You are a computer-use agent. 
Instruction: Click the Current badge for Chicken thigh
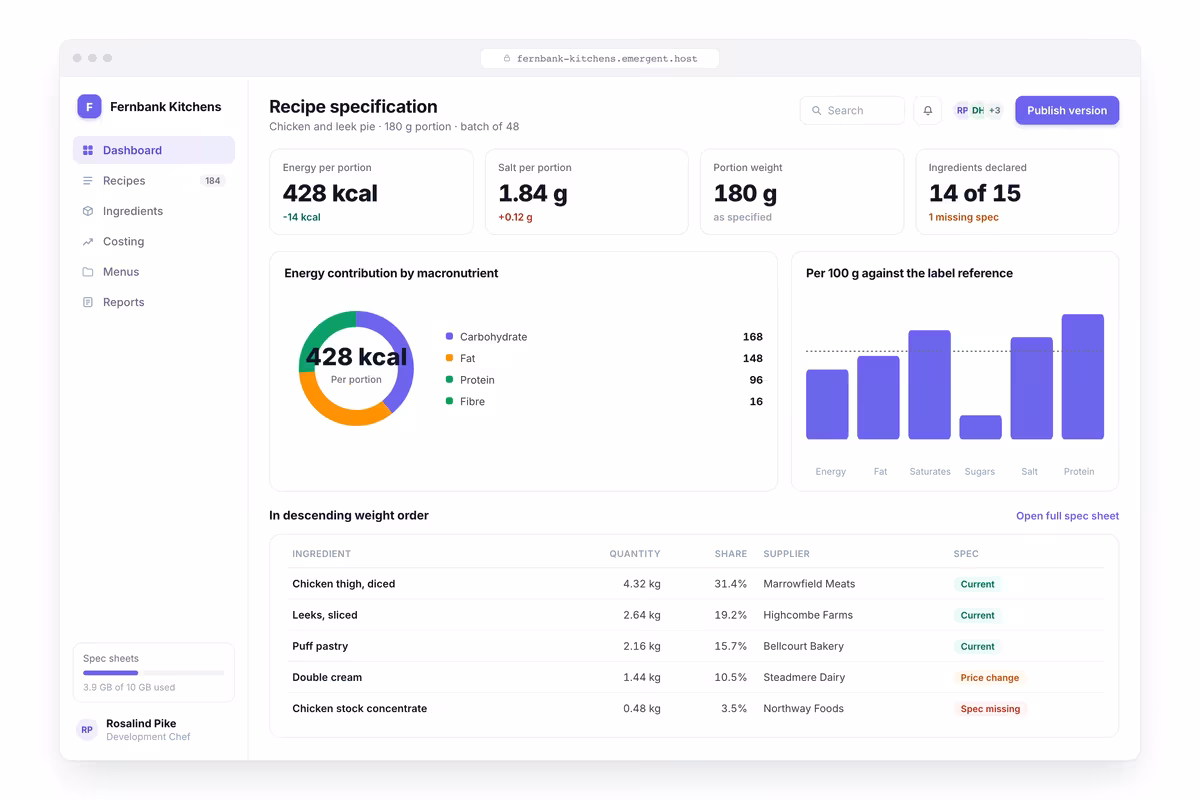point(977,584)
